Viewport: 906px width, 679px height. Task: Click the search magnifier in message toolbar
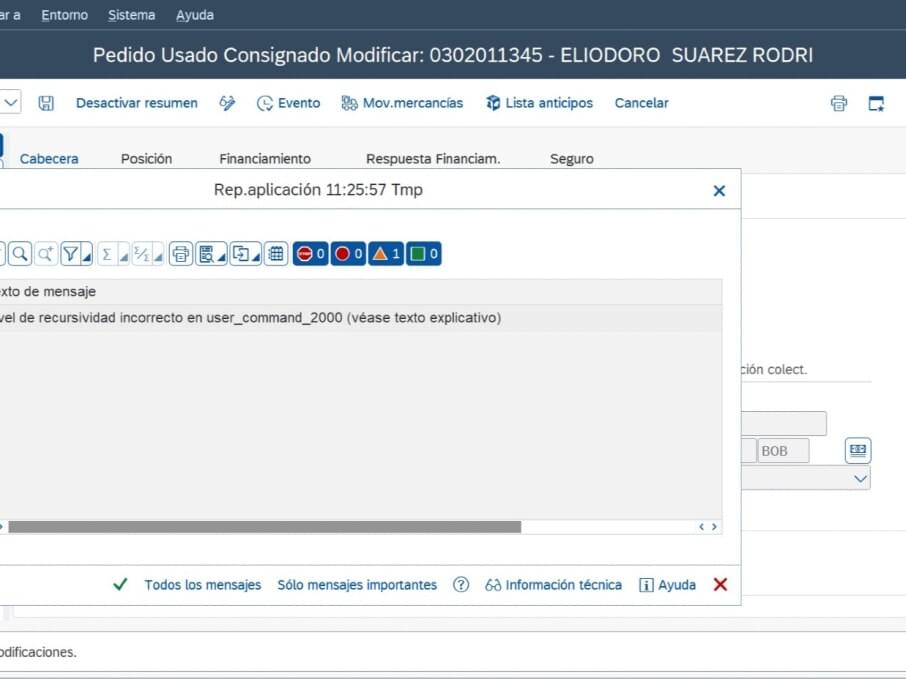point(19,254)
